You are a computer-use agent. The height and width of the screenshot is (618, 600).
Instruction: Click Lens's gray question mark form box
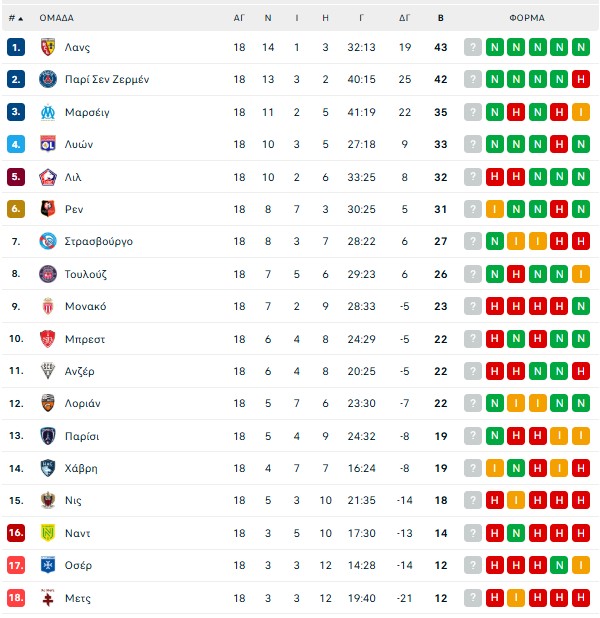(473, 47)
